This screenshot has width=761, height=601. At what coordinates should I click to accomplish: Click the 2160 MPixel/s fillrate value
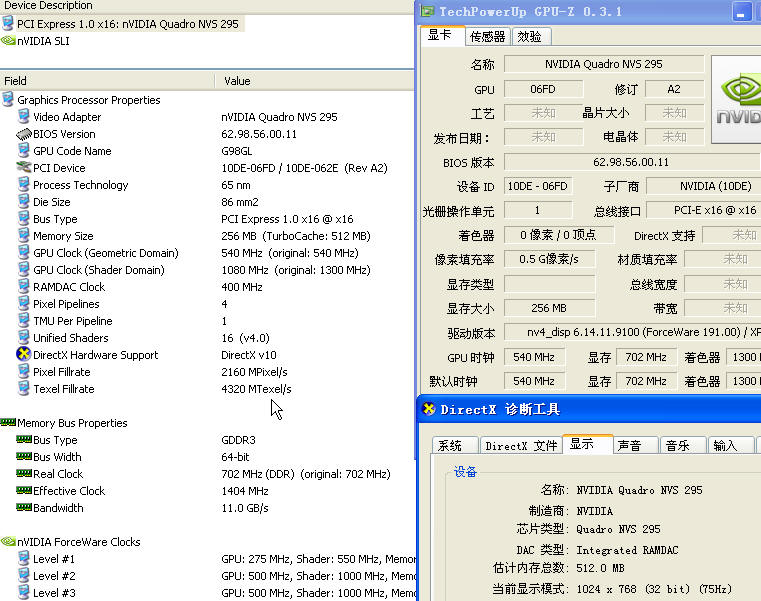click(x=254, y=372)
